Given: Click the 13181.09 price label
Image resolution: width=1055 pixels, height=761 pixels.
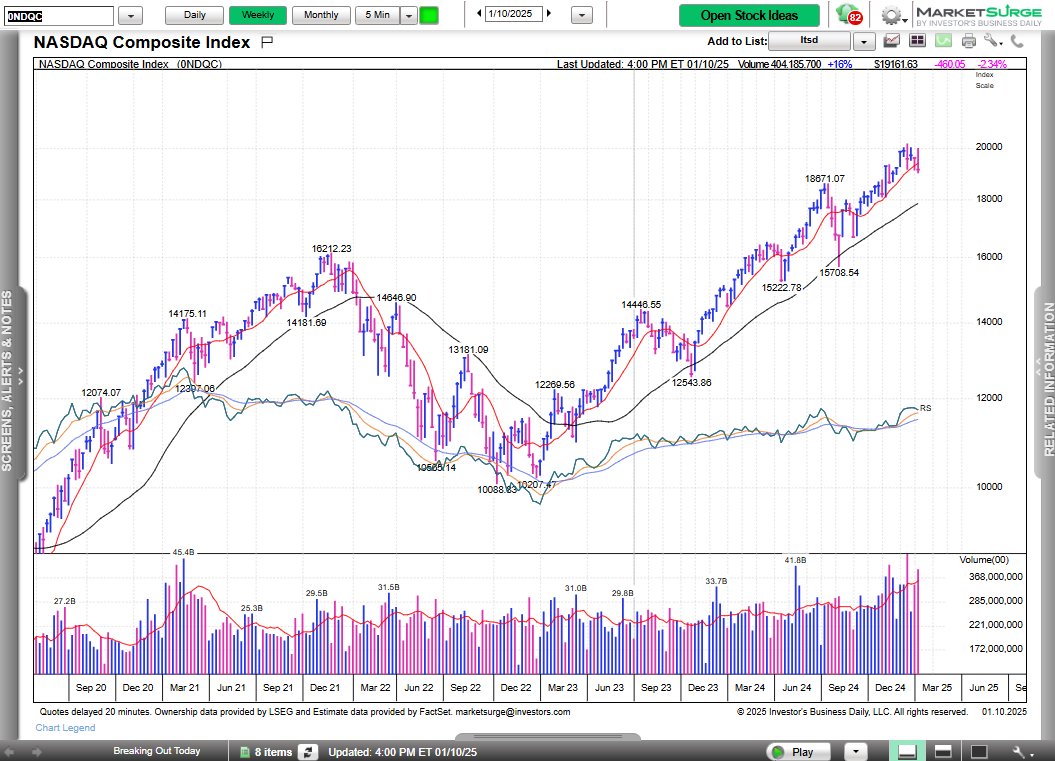Looking at the screenshot, I should point(469,349).
